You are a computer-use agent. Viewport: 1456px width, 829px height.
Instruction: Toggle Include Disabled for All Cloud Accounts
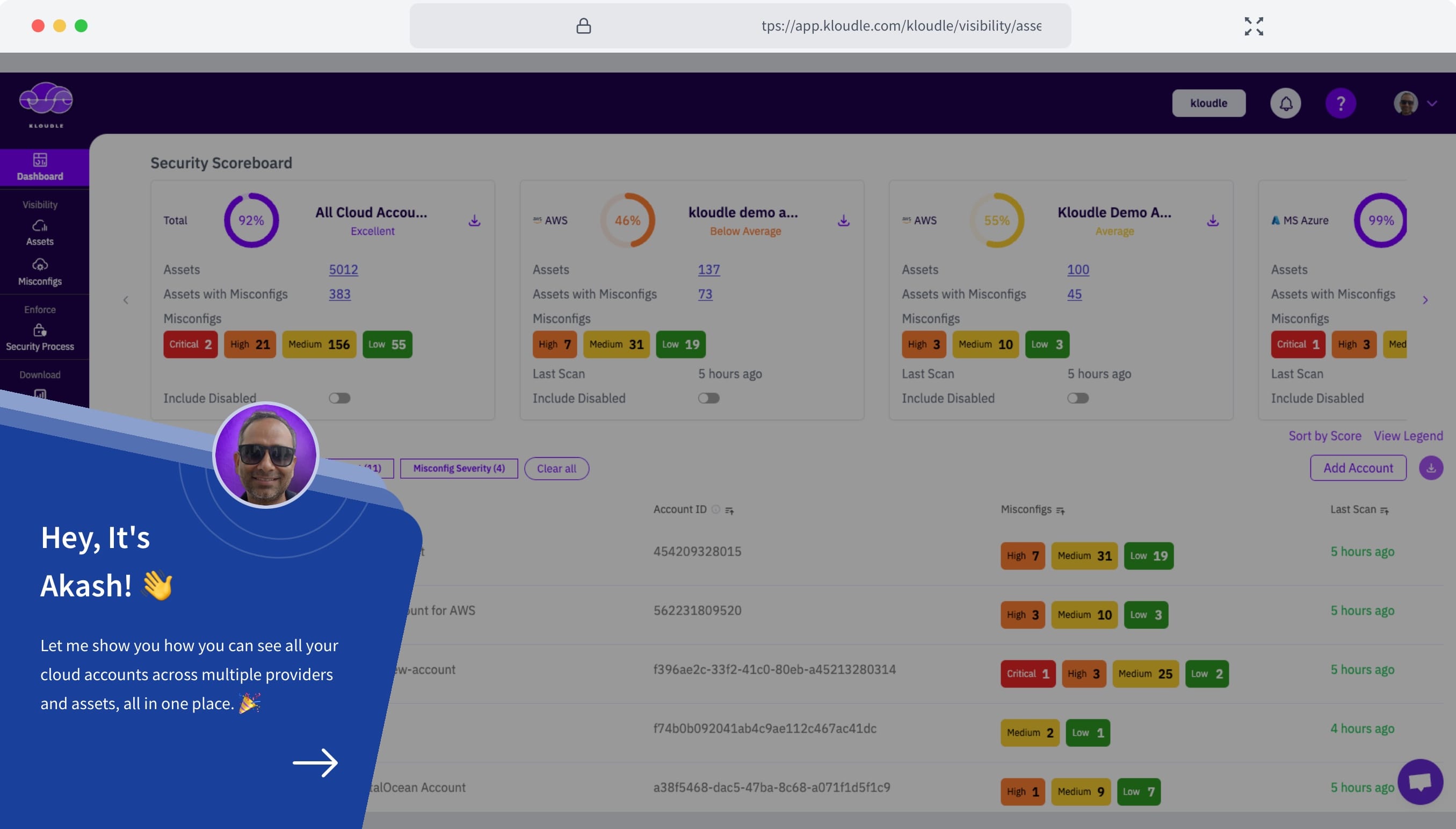339,398
